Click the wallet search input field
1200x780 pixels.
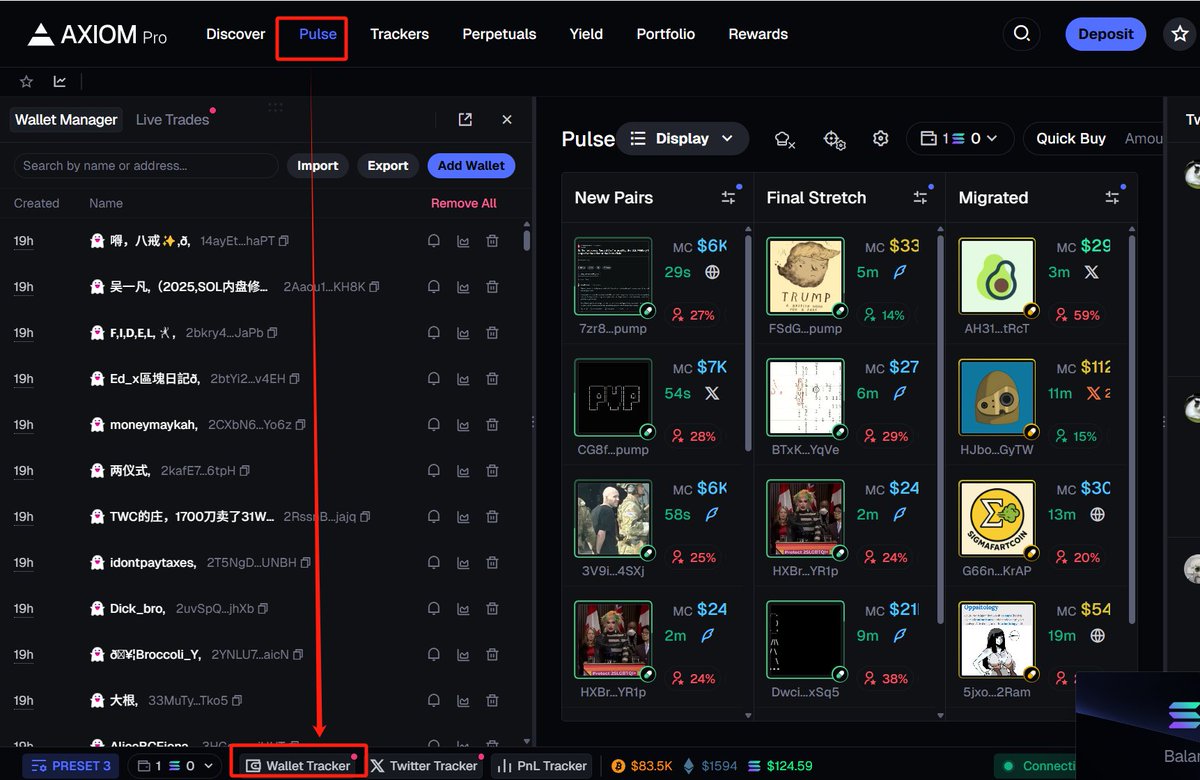[145, 166]
